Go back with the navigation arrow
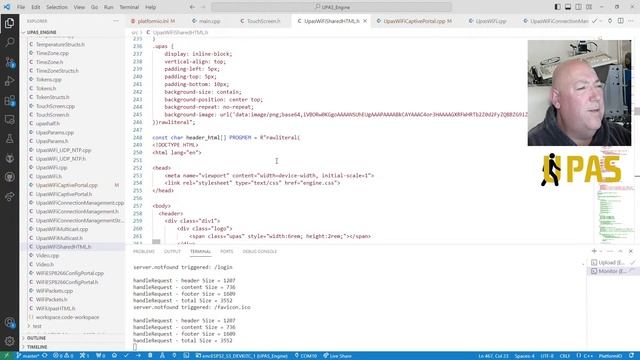Screen dimensions: 640x360 tap(192, 7)
